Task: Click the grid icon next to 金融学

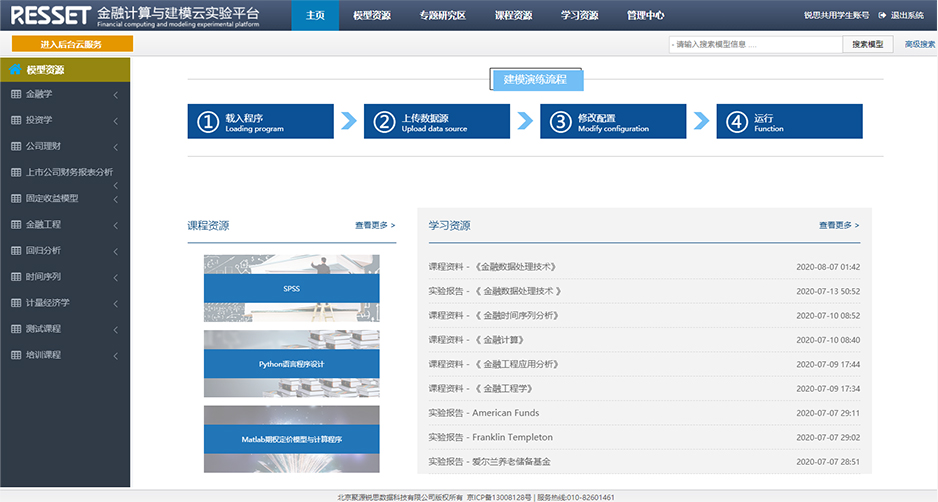Action: (15, 94)
